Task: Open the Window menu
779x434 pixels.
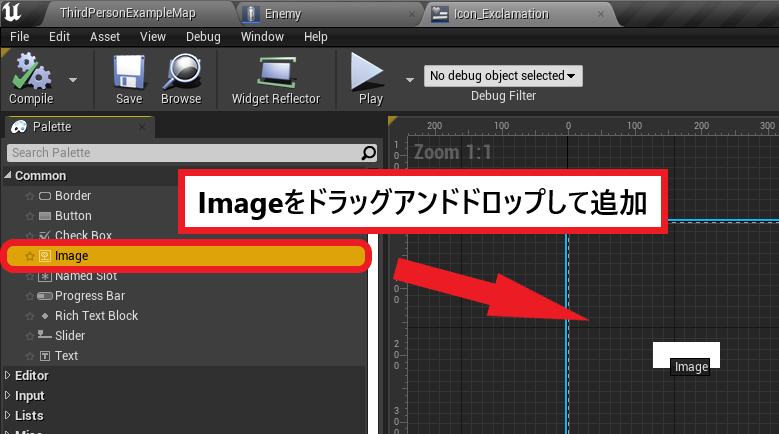Action: [x=262, y=37]
